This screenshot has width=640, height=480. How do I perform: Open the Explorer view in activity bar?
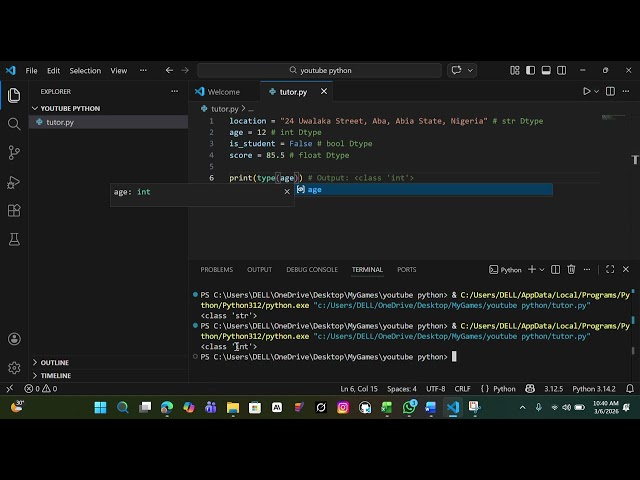14,95
